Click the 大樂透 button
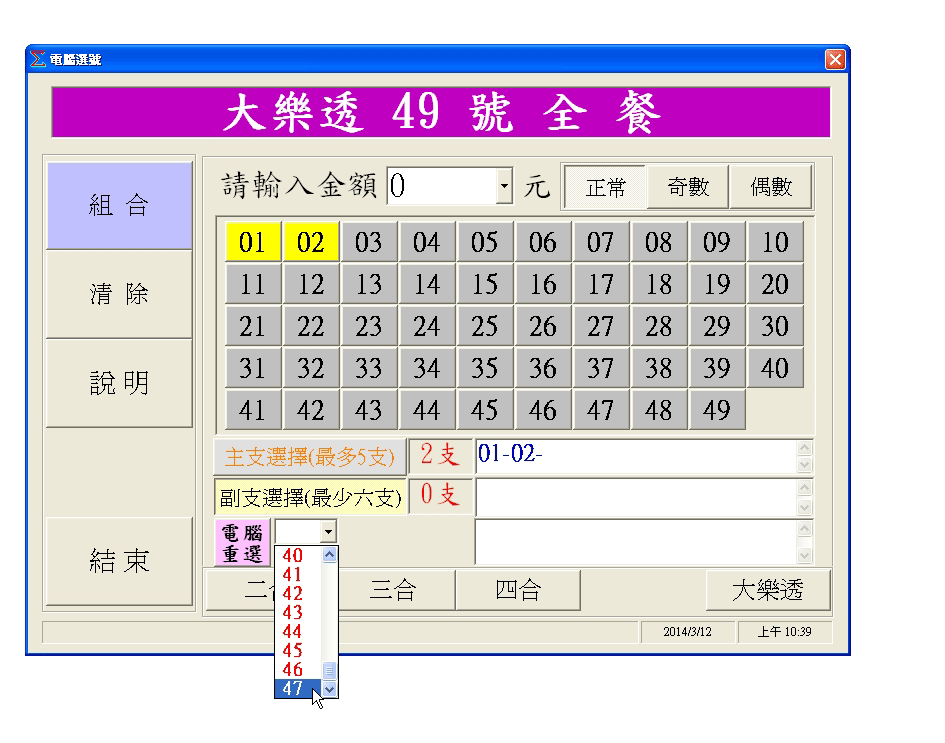This screenshot has width=945, height=743. [768, 590]
